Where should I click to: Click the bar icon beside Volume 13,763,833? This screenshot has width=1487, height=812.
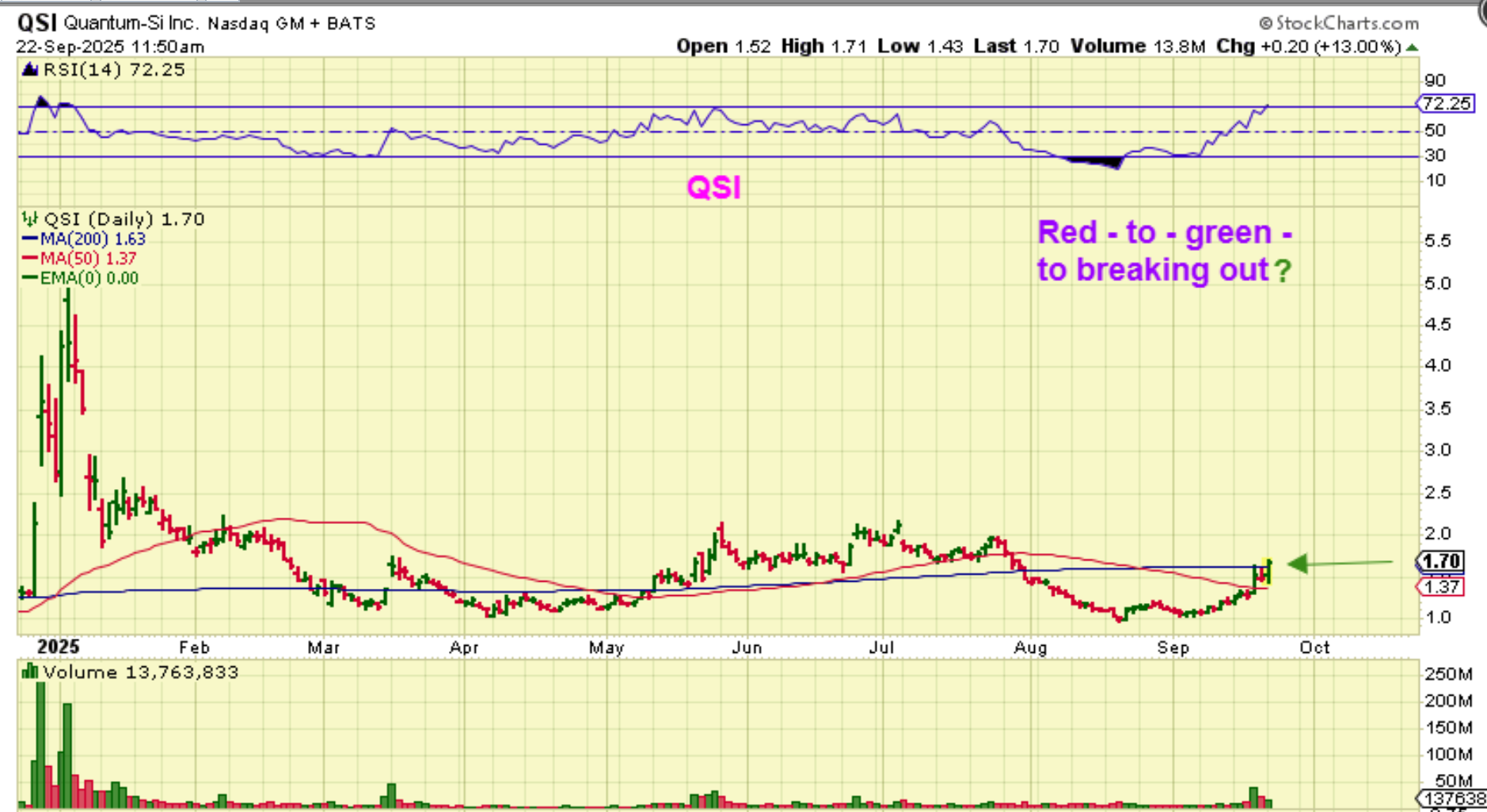tap(30, 672)
